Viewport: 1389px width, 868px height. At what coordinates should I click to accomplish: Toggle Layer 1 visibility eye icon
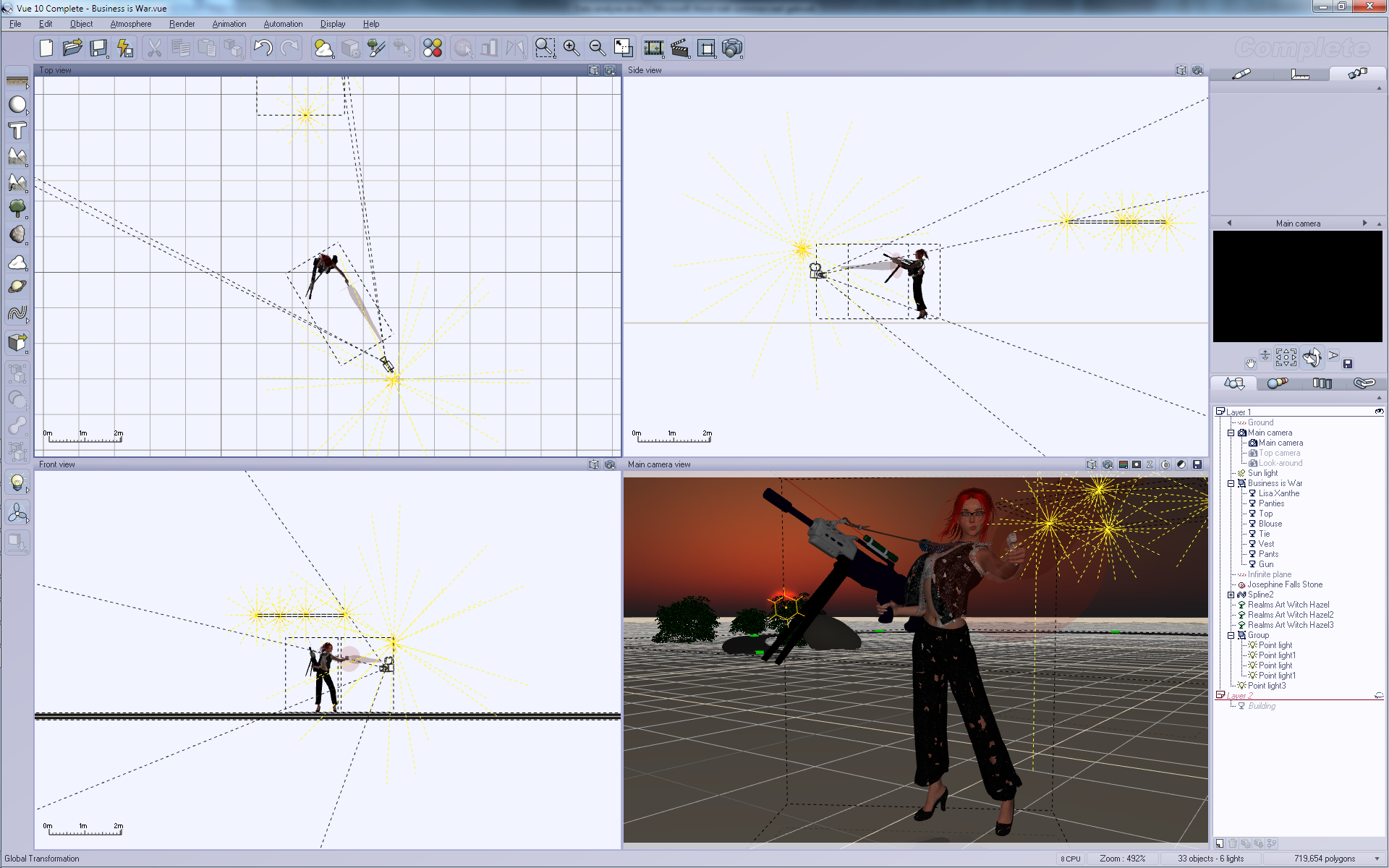pyautogui.click(x=1379, y=412)
